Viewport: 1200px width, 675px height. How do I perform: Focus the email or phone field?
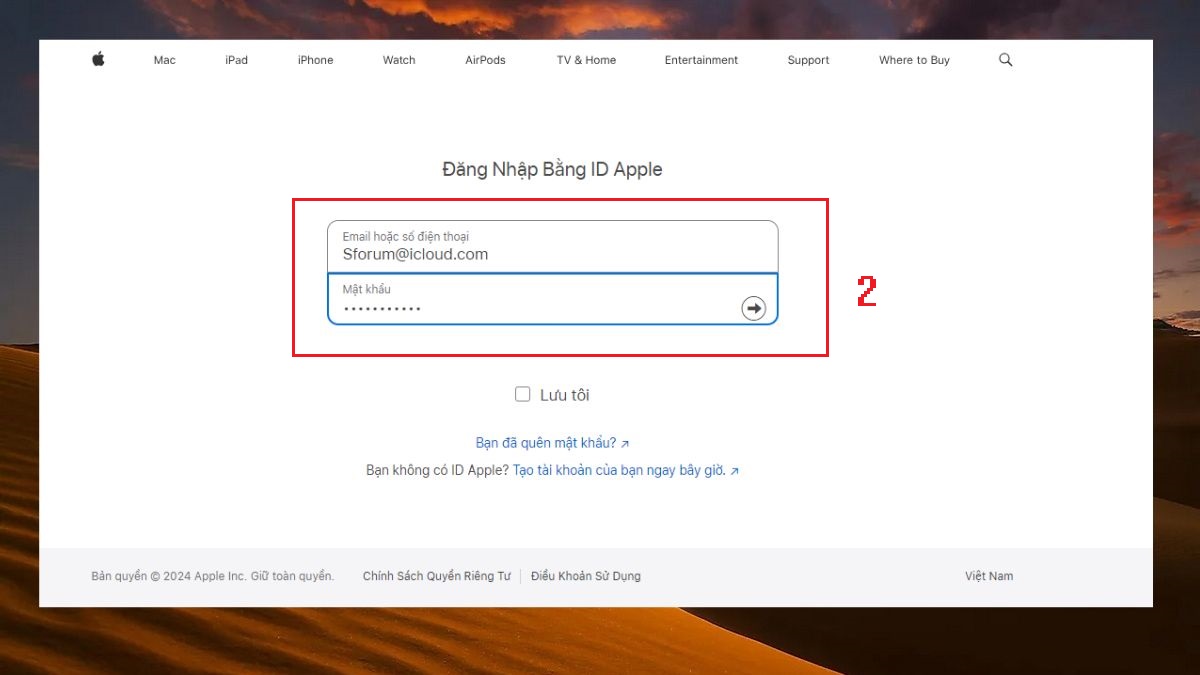552,247
